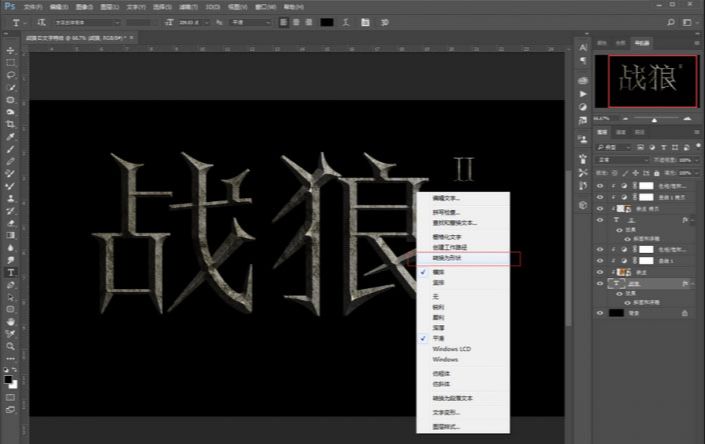Open the 滤镜 Filter menu in menu bar
Image resolution: width=705 pixels, height=444 pixels.
[188, 7]
